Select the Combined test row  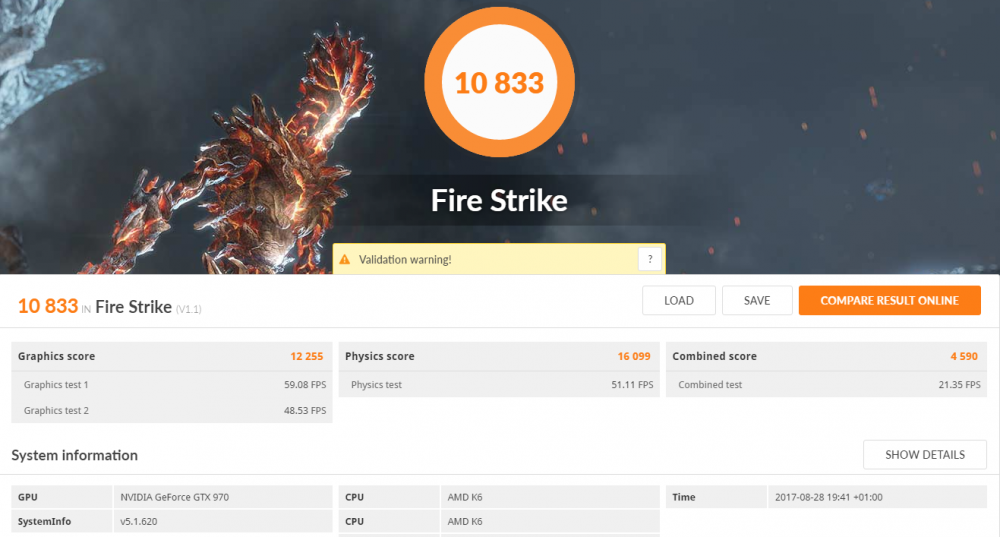[x=826, y=385]
